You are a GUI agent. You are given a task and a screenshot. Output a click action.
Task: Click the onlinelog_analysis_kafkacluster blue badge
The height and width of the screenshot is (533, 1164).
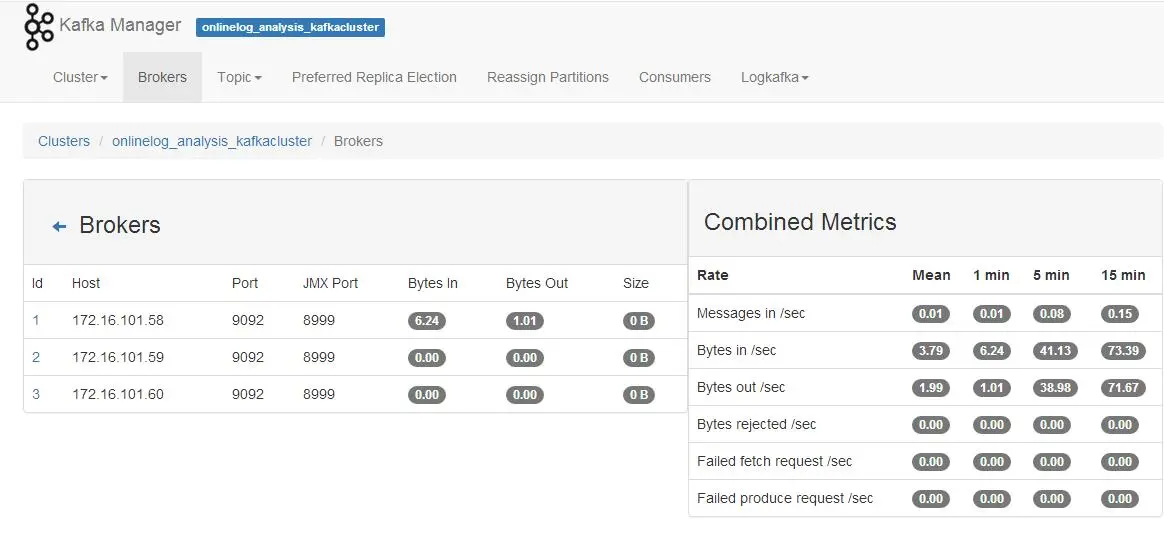(290, 27)
